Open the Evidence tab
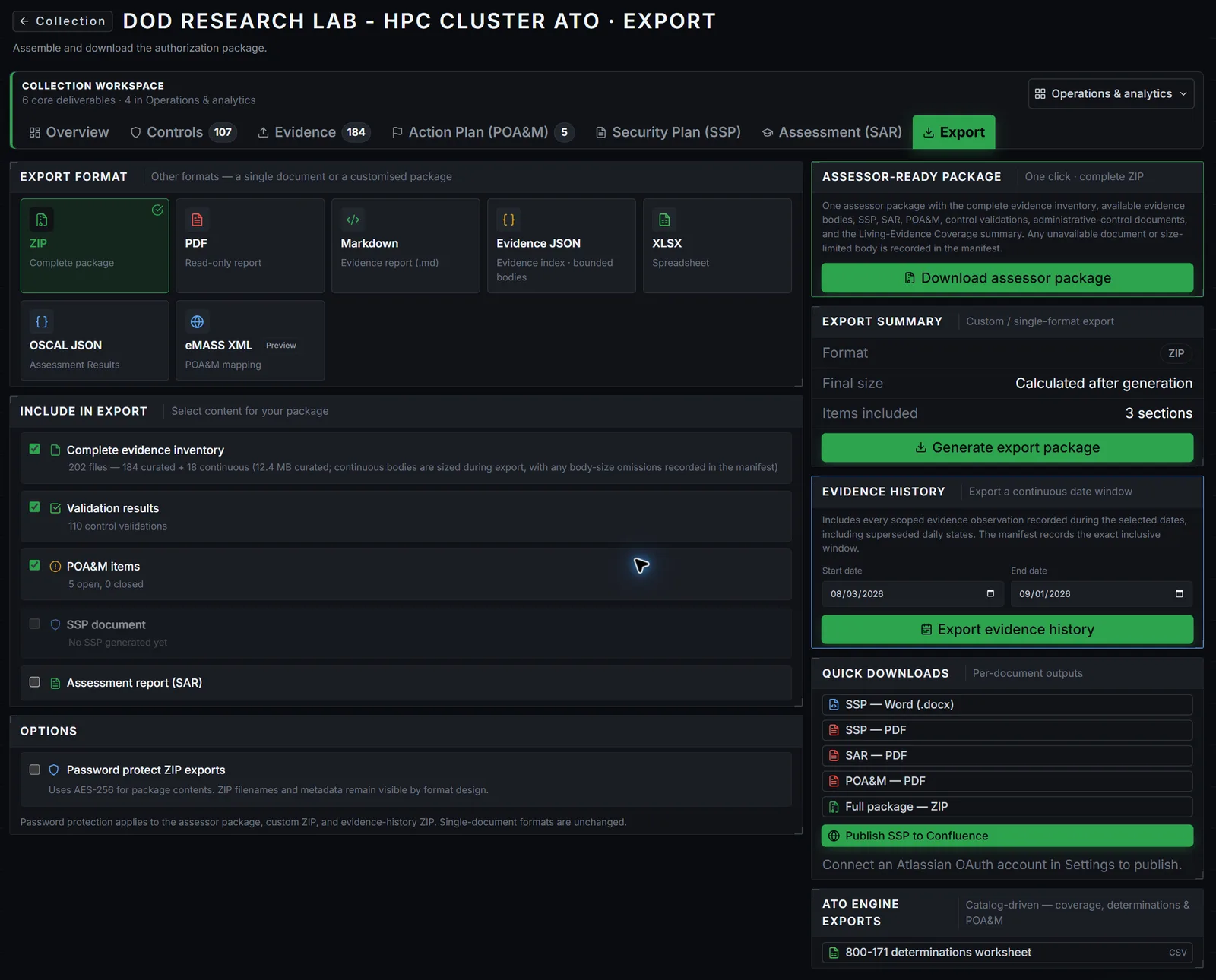 point(313,132)
